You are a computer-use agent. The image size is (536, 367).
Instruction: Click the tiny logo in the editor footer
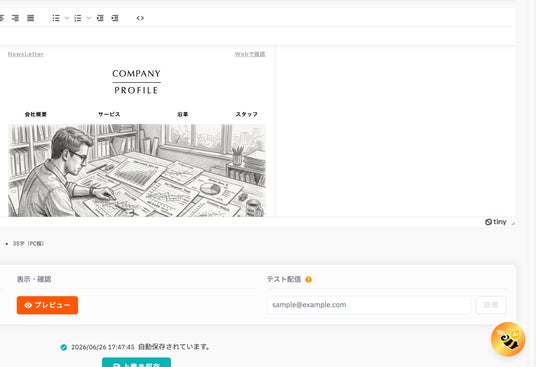[495, 222]
